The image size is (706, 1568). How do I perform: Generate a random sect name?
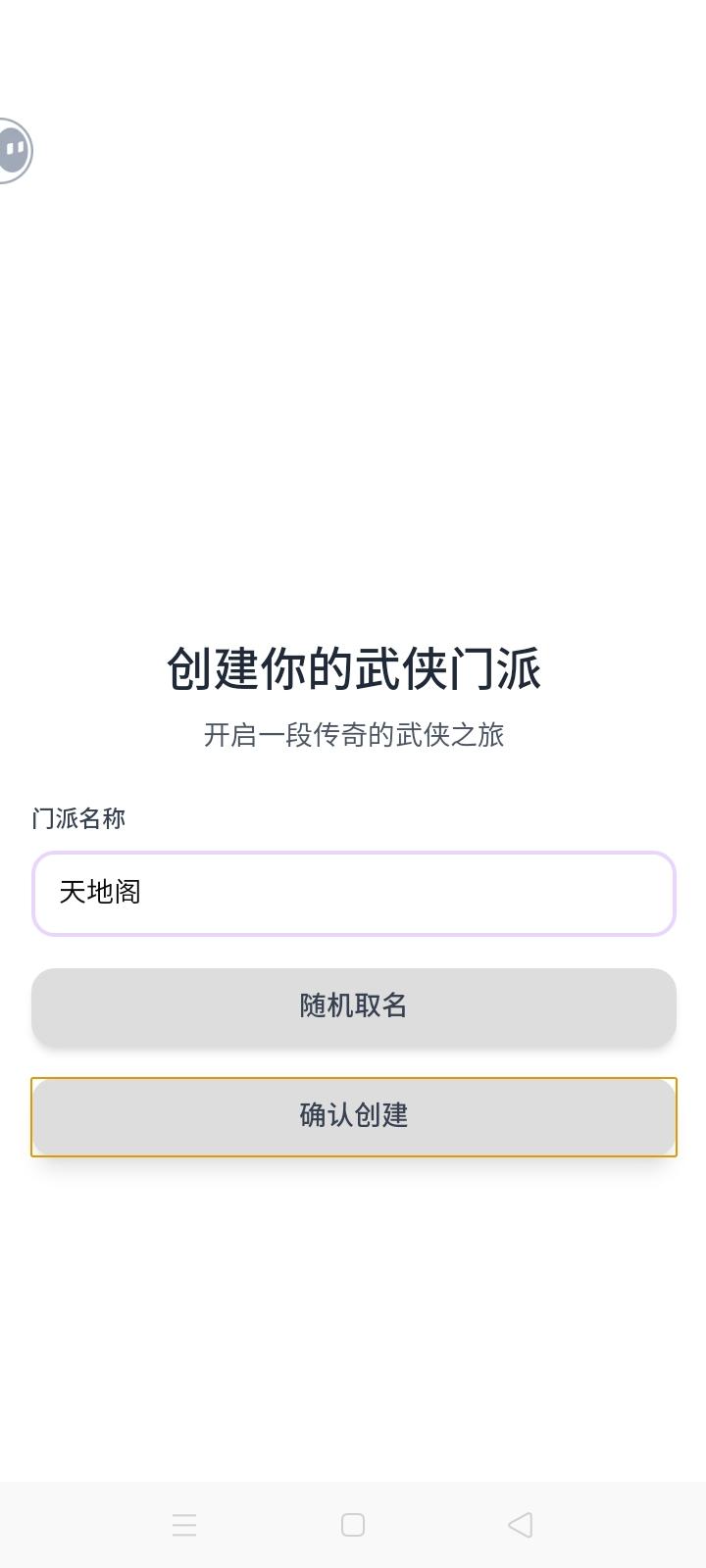coord(353,1006)
